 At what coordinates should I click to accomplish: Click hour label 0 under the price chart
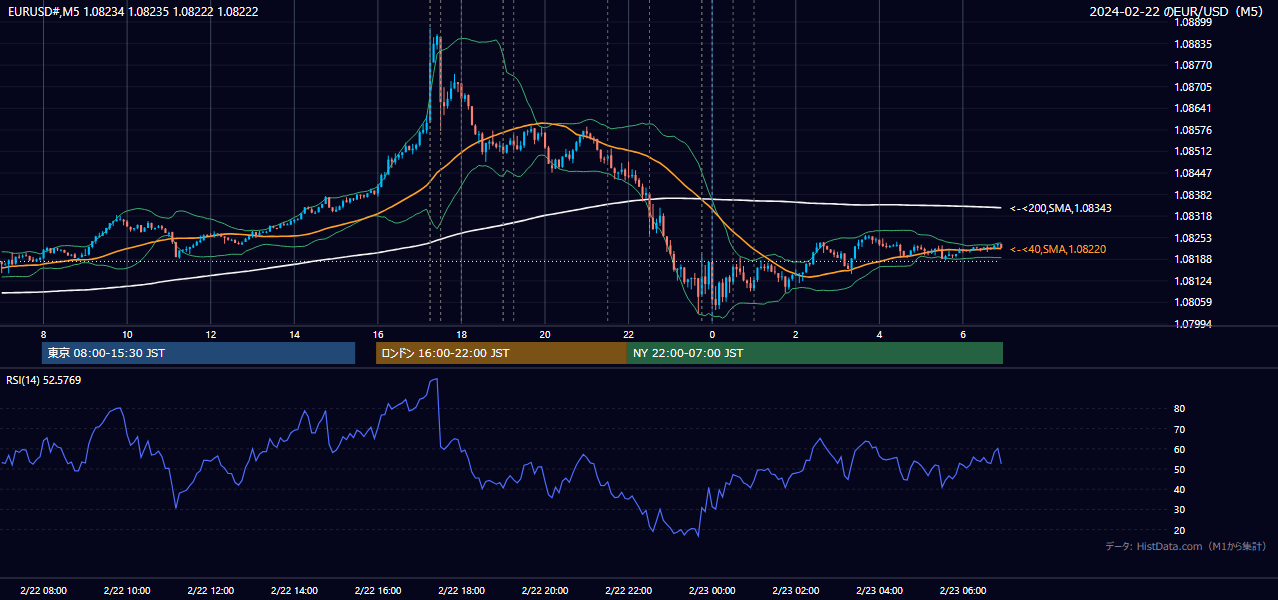coord(712,334)
